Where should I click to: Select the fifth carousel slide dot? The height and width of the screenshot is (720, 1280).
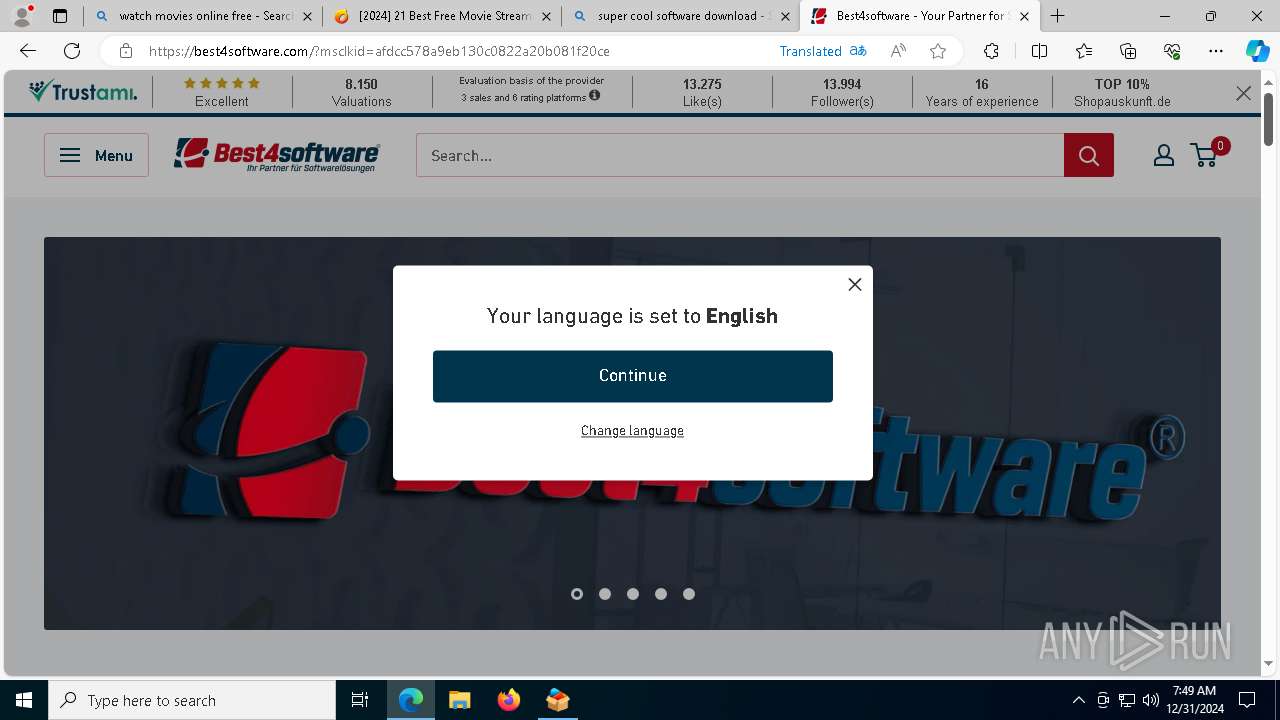689,594
